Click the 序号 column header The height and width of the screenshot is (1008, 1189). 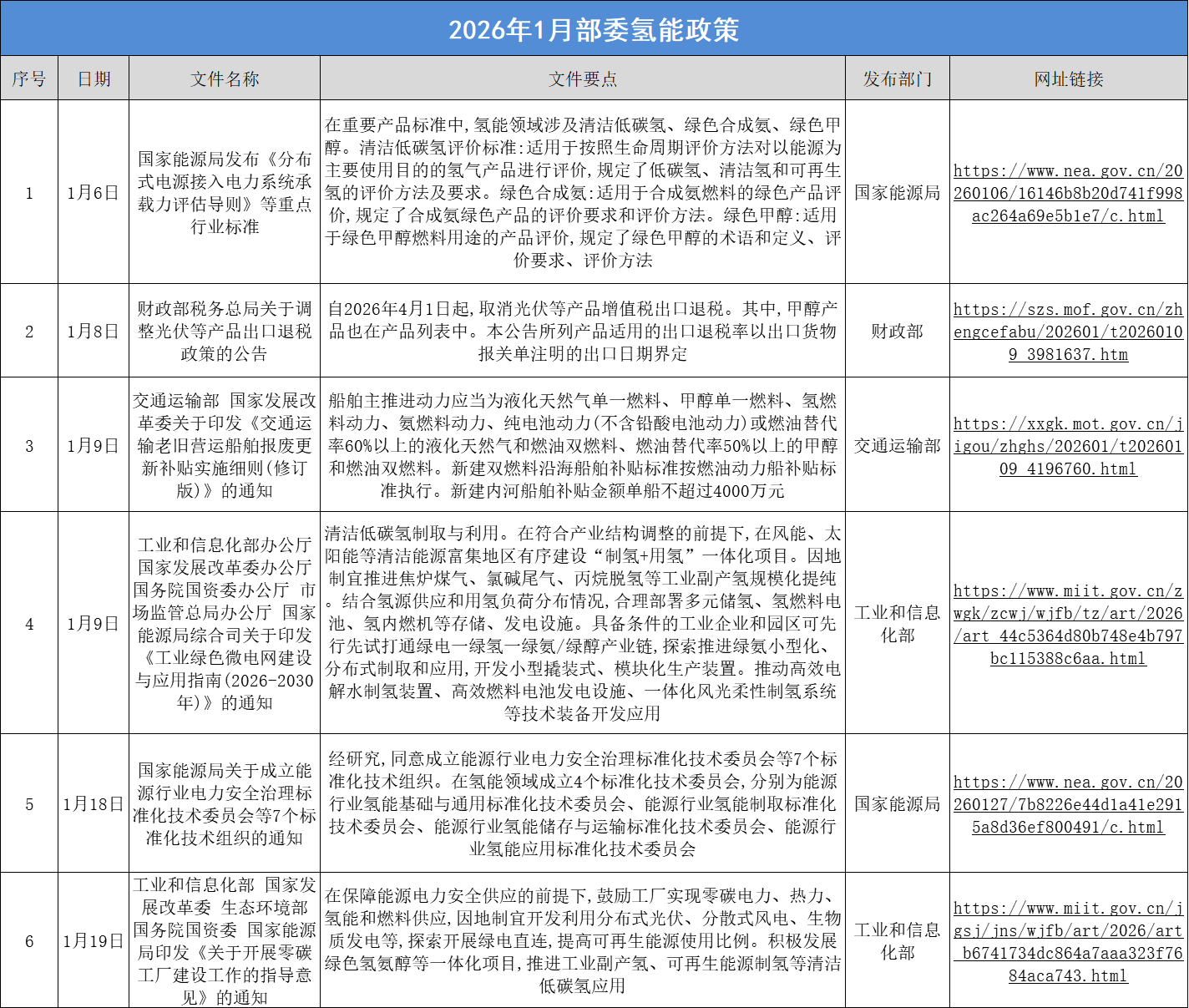(x=29, y=79)
